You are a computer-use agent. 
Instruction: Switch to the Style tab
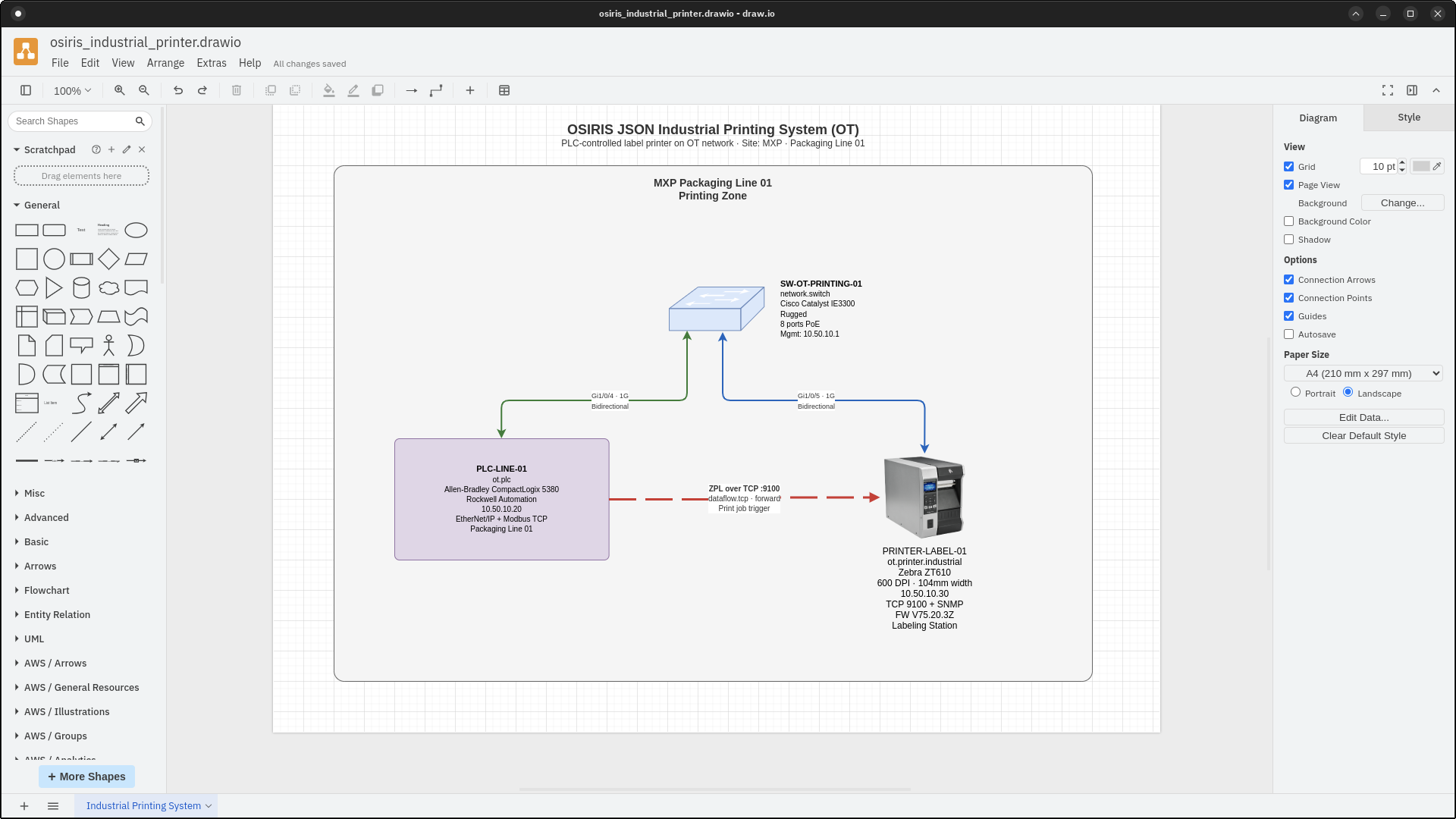1407,118
